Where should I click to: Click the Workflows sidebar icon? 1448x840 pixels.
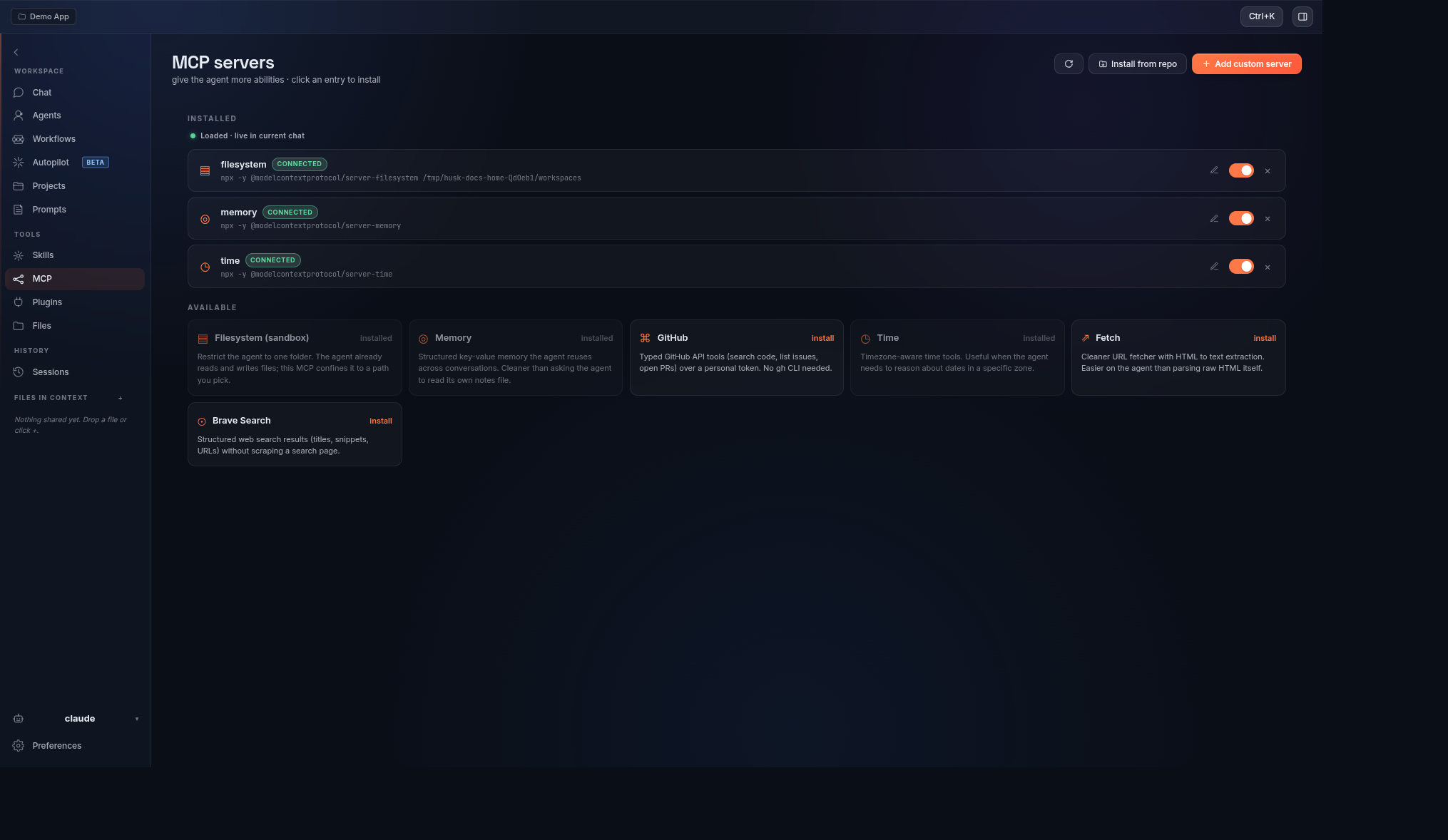[19, 139]
